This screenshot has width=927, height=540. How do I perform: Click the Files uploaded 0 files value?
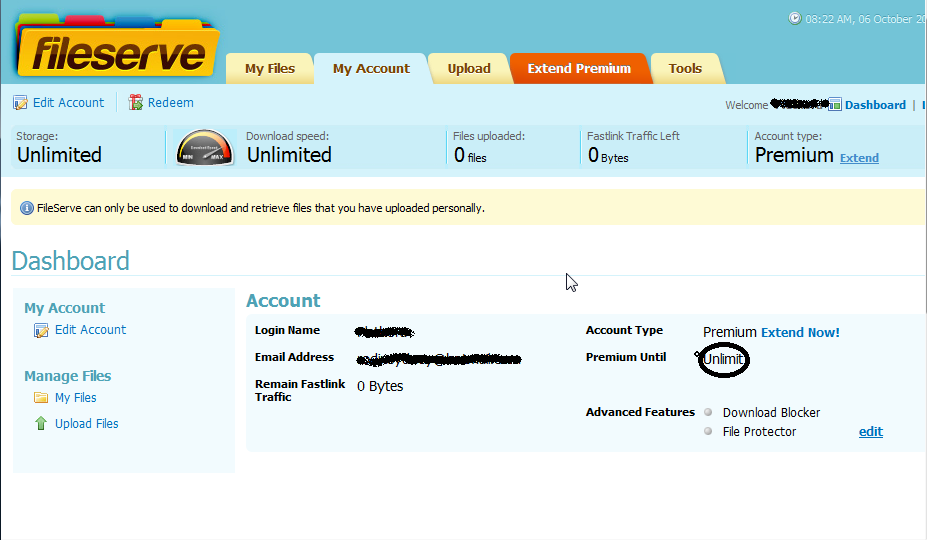[470, 156]
